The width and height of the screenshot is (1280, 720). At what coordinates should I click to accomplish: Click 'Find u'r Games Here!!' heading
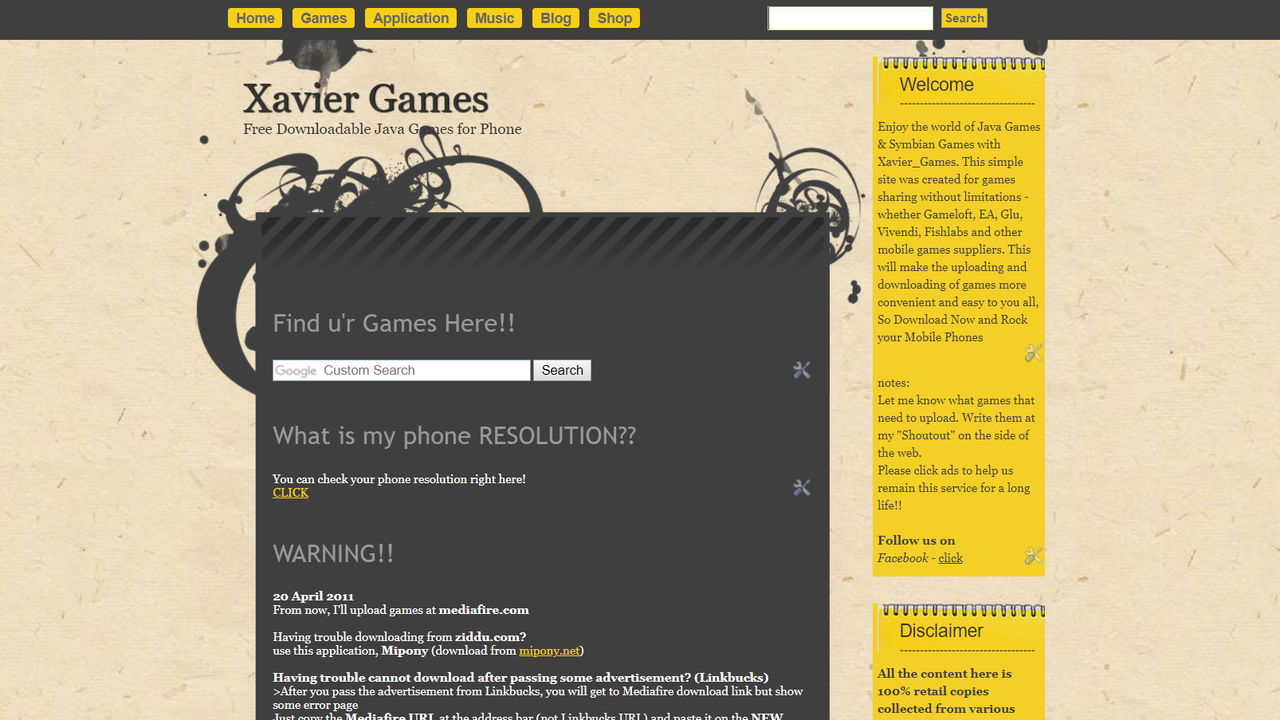click(394, 323)
